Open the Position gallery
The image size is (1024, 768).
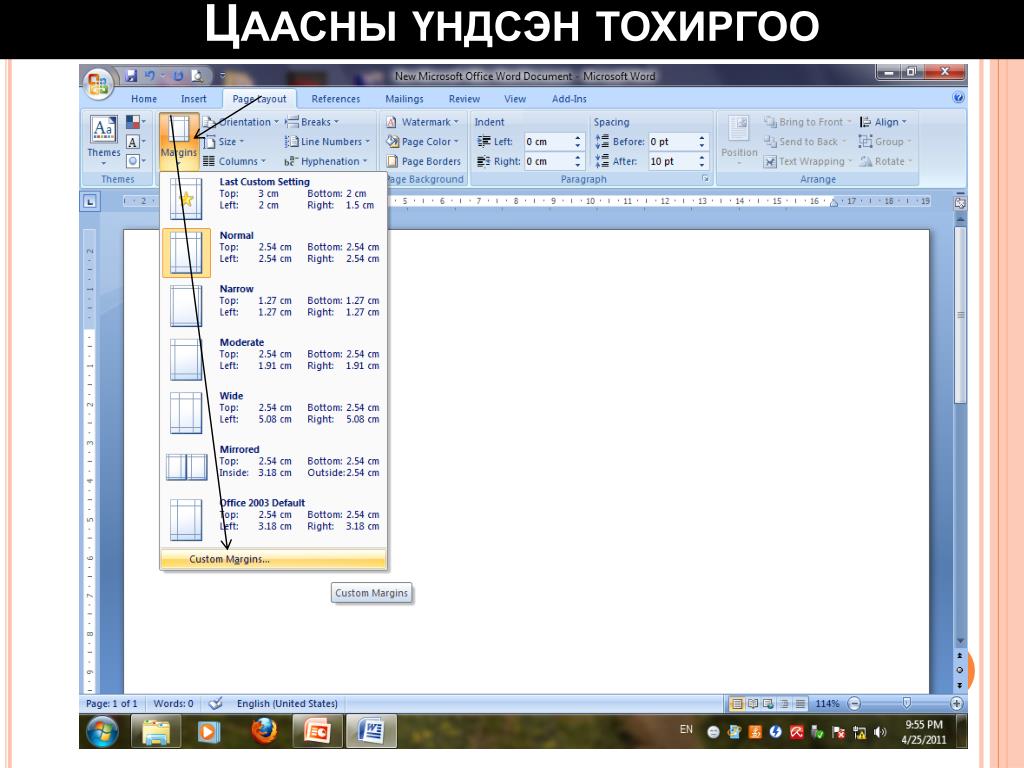[739, 140]
